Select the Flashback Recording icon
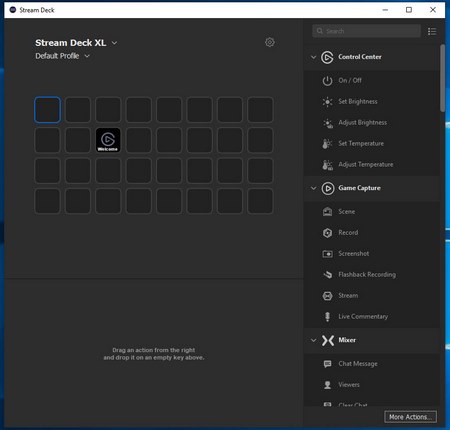Screen dimensions: 450x430 click(327, 275)
